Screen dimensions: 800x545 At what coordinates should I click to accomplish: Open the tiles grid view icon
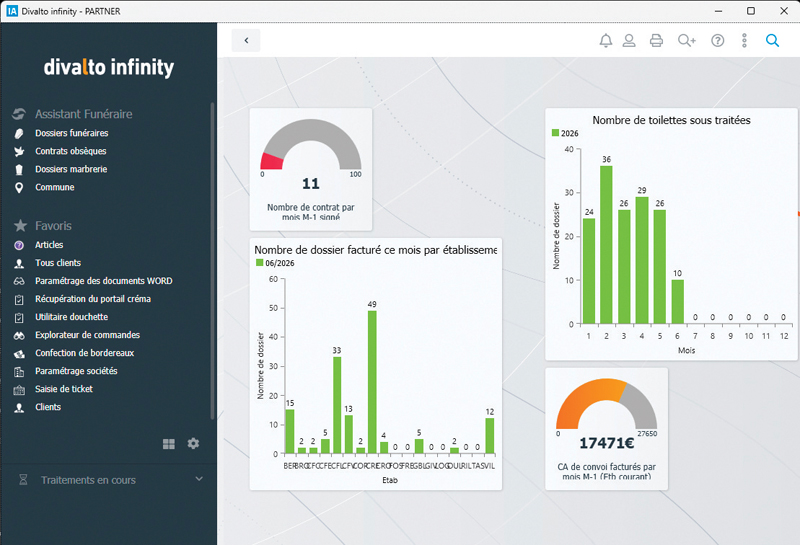click(x=169, y=444)
